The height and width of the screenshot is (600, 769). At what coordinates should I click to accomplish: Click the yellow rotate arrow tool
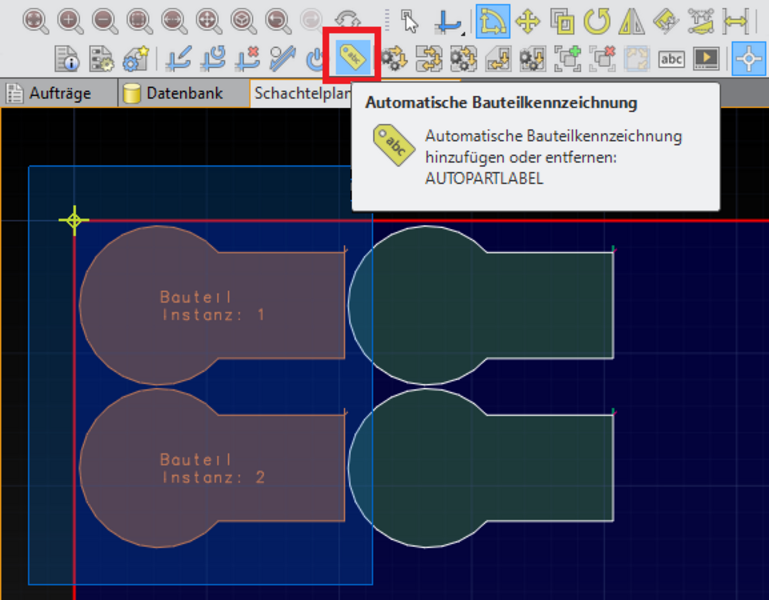click(x=597, y=20)
